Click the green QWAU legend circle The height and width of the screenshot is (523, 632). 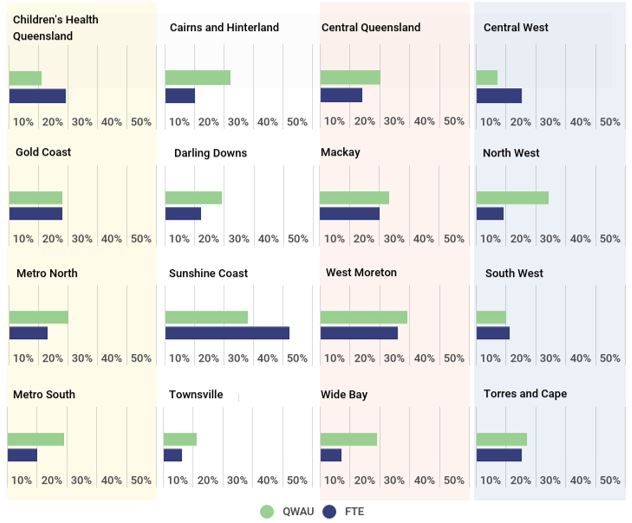point(267,511)
